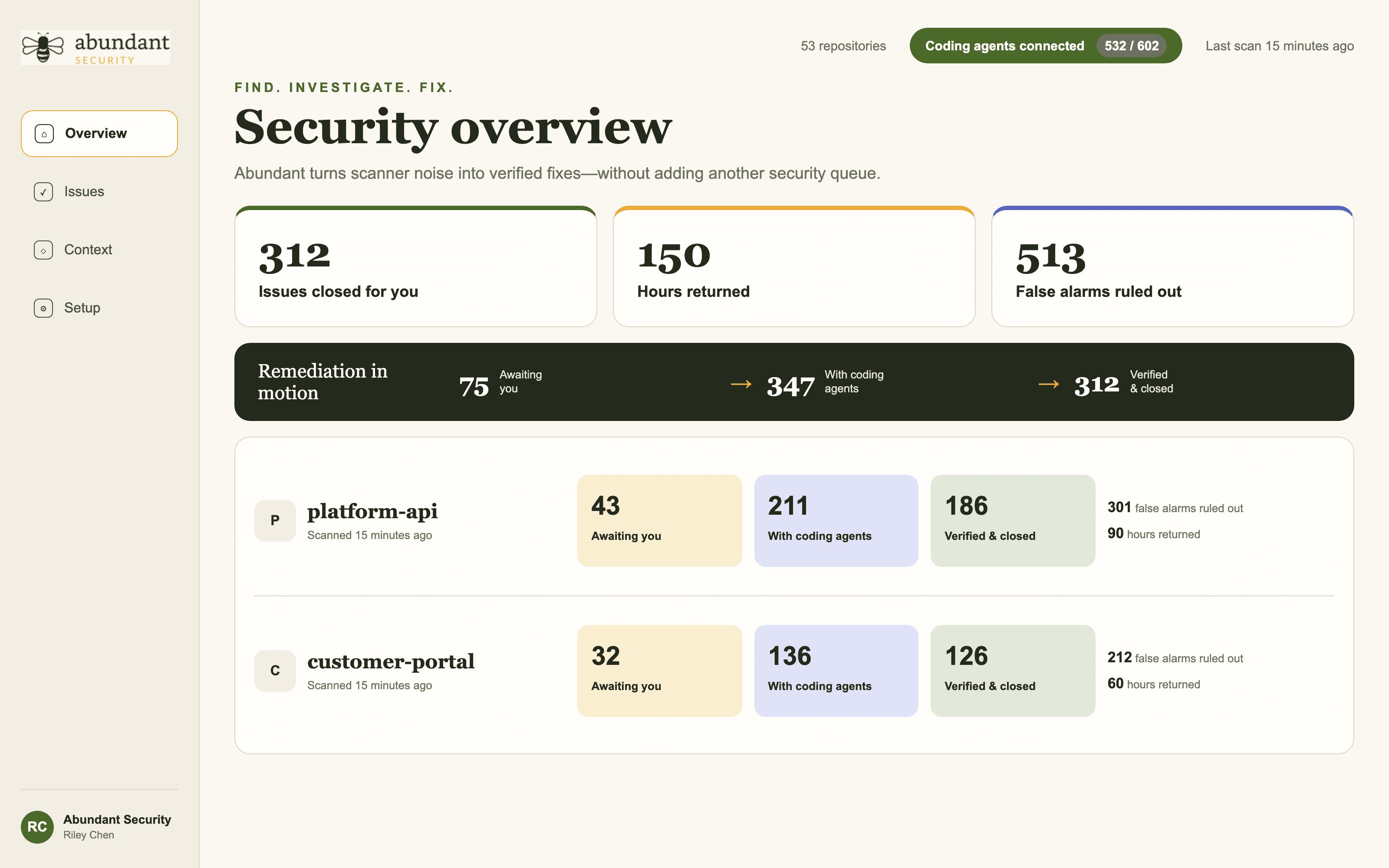Viewport: 1389px width, 868px height.
Task: Click the Coding agents connected pill
Action: click(x=1045, y=45)
